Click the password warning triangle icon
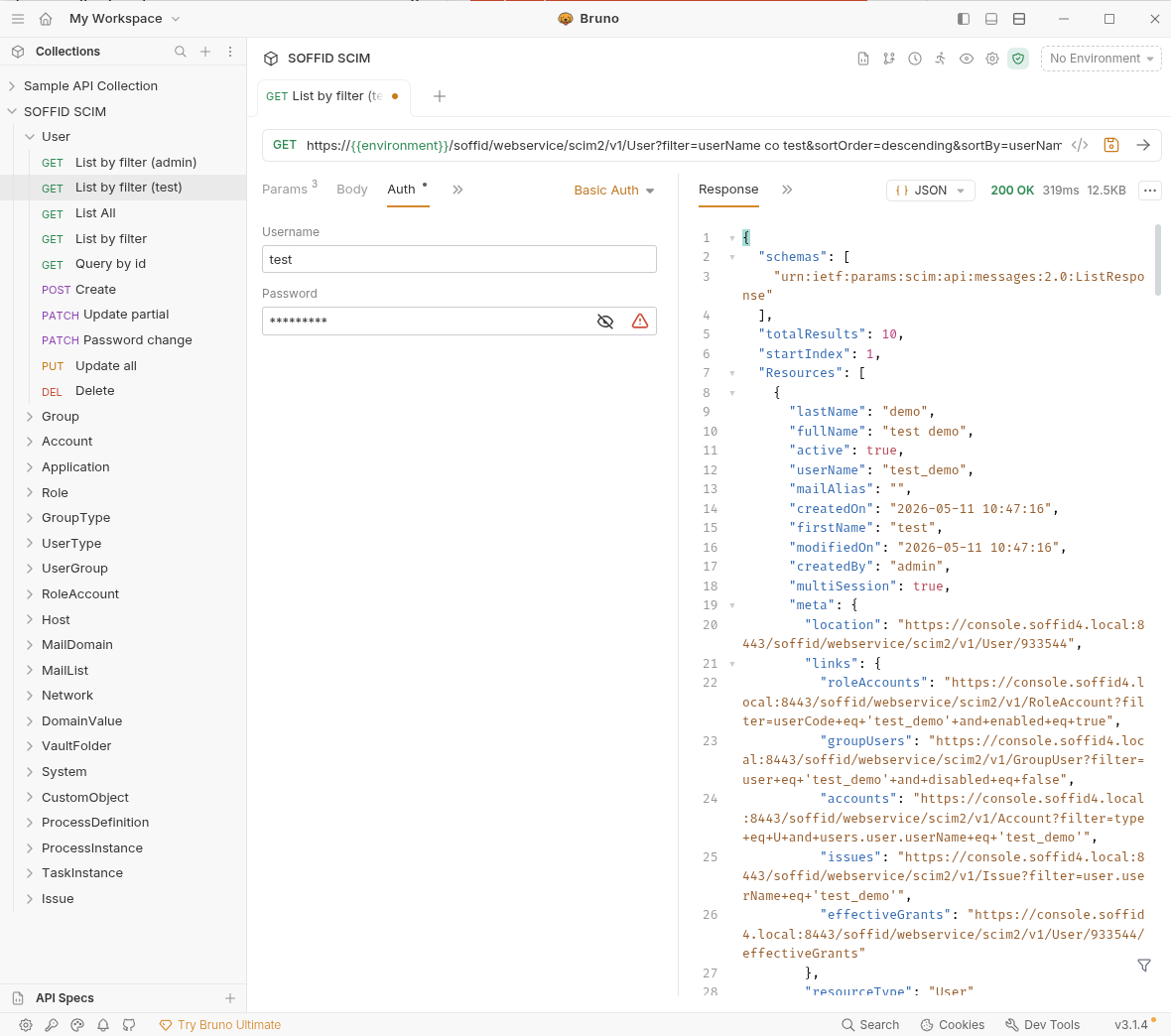Viewport: 1171px width, 1036px height. coord(640,322)
